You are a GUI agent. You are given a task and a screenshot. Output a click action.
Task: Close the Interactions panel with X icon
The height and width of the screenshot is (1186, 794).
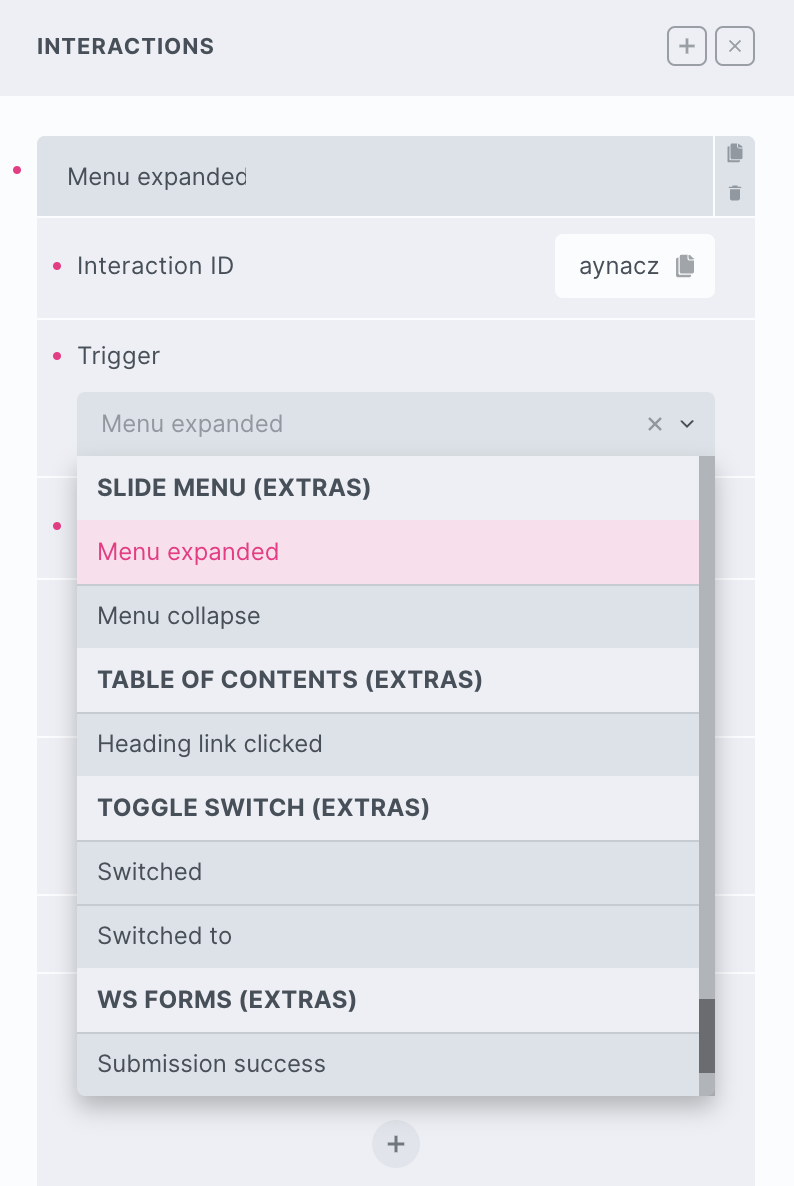pos(735,47)
